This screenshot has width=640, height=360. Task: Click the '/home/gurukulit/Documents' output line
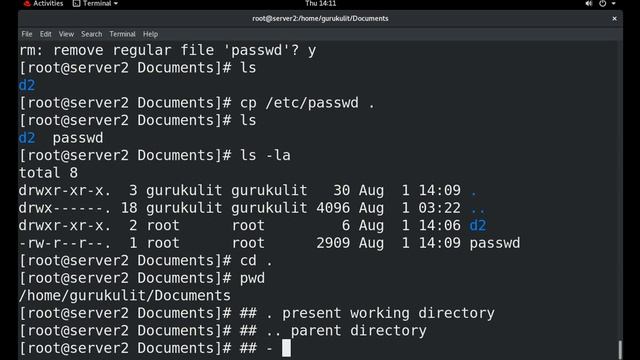pyautogui.click(x=125, y=296)
